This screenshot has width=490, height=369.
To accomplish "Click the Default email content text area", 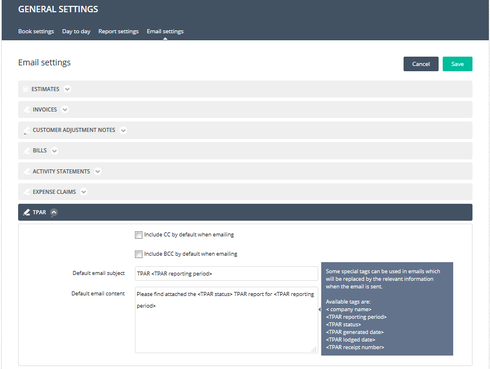I will pos(226,320).
